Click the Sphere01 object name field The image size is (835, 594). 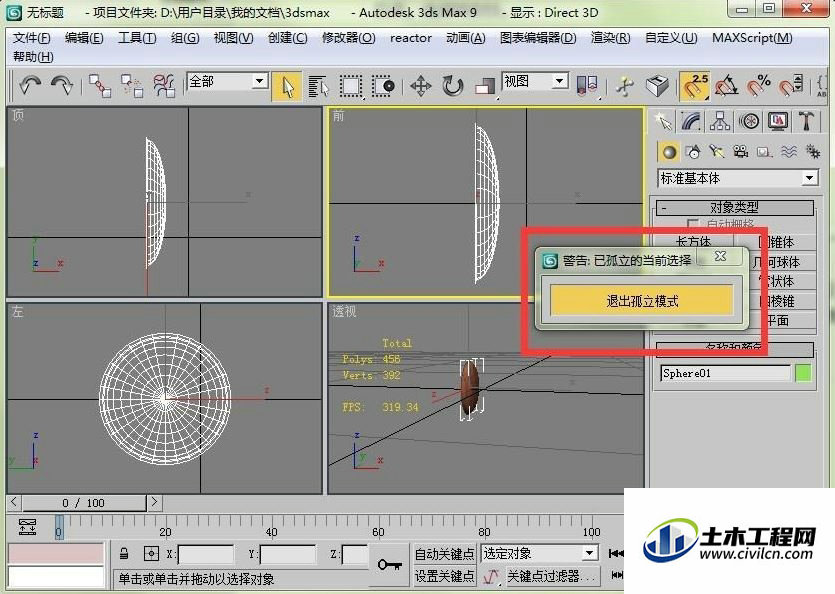click(x=726, y=373)
